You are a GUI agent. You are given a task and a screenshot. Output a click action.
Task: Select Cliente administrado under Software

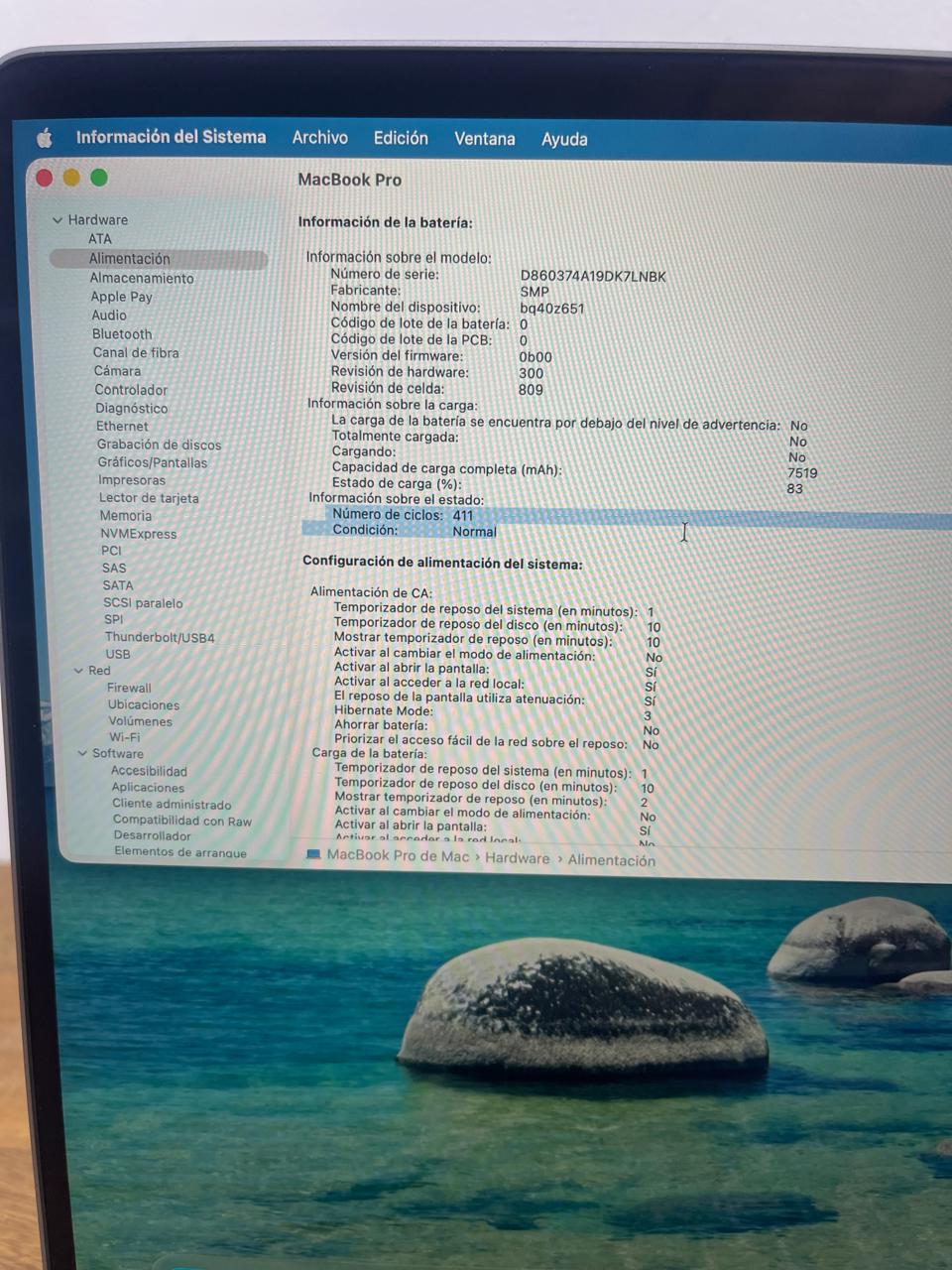(172, 804)
